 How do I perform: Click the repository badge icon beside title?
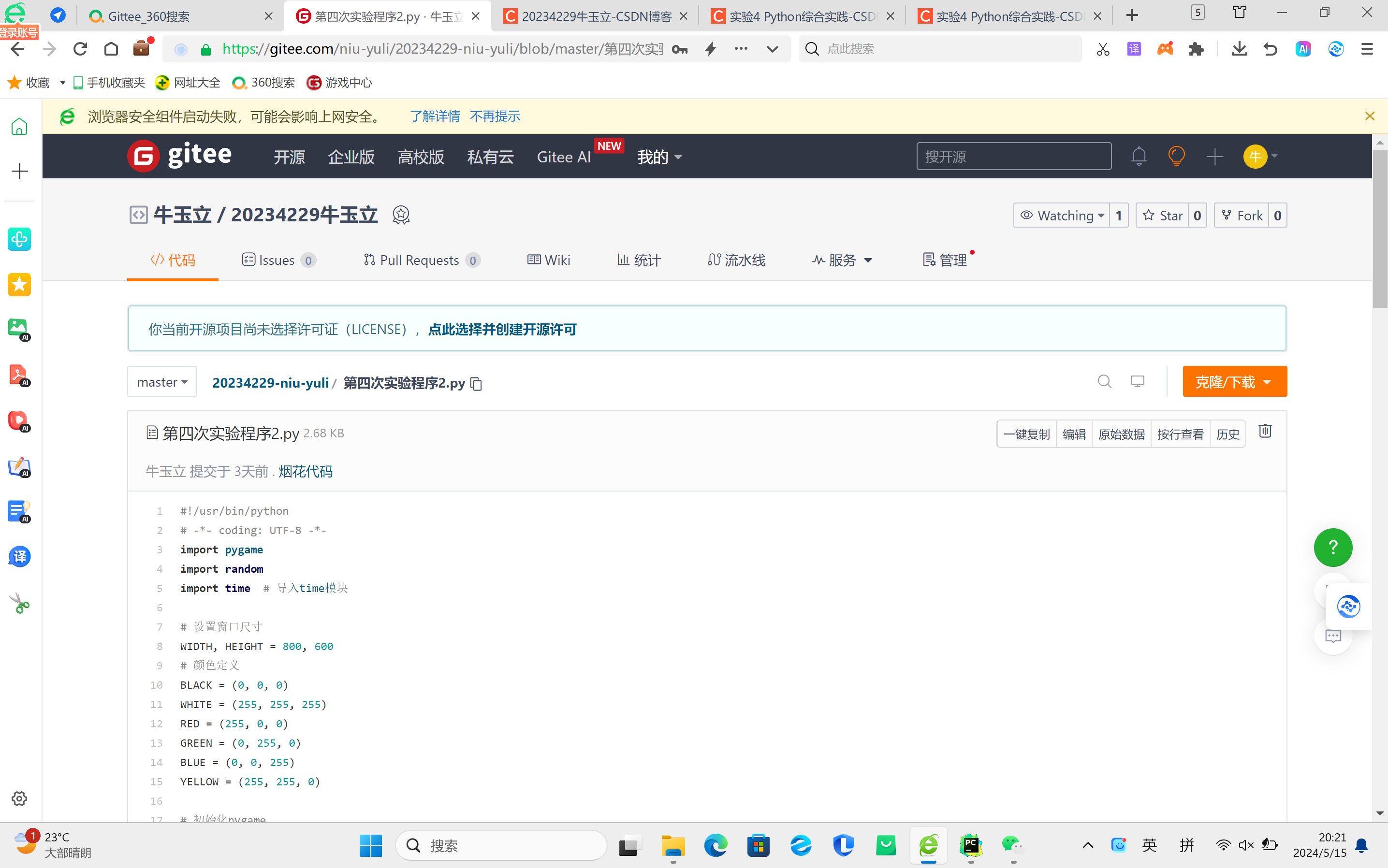coord(401,215)
